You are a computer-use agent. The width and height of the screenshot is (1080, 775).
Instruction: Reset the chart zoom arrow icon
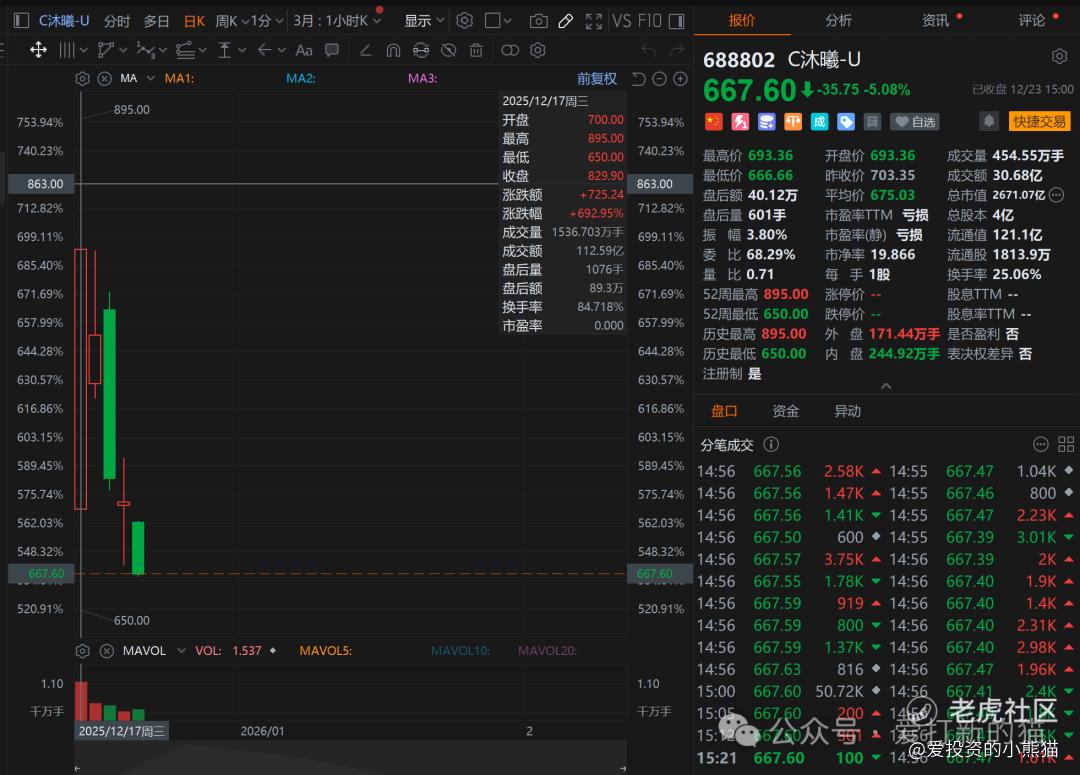tap(638, 79)
